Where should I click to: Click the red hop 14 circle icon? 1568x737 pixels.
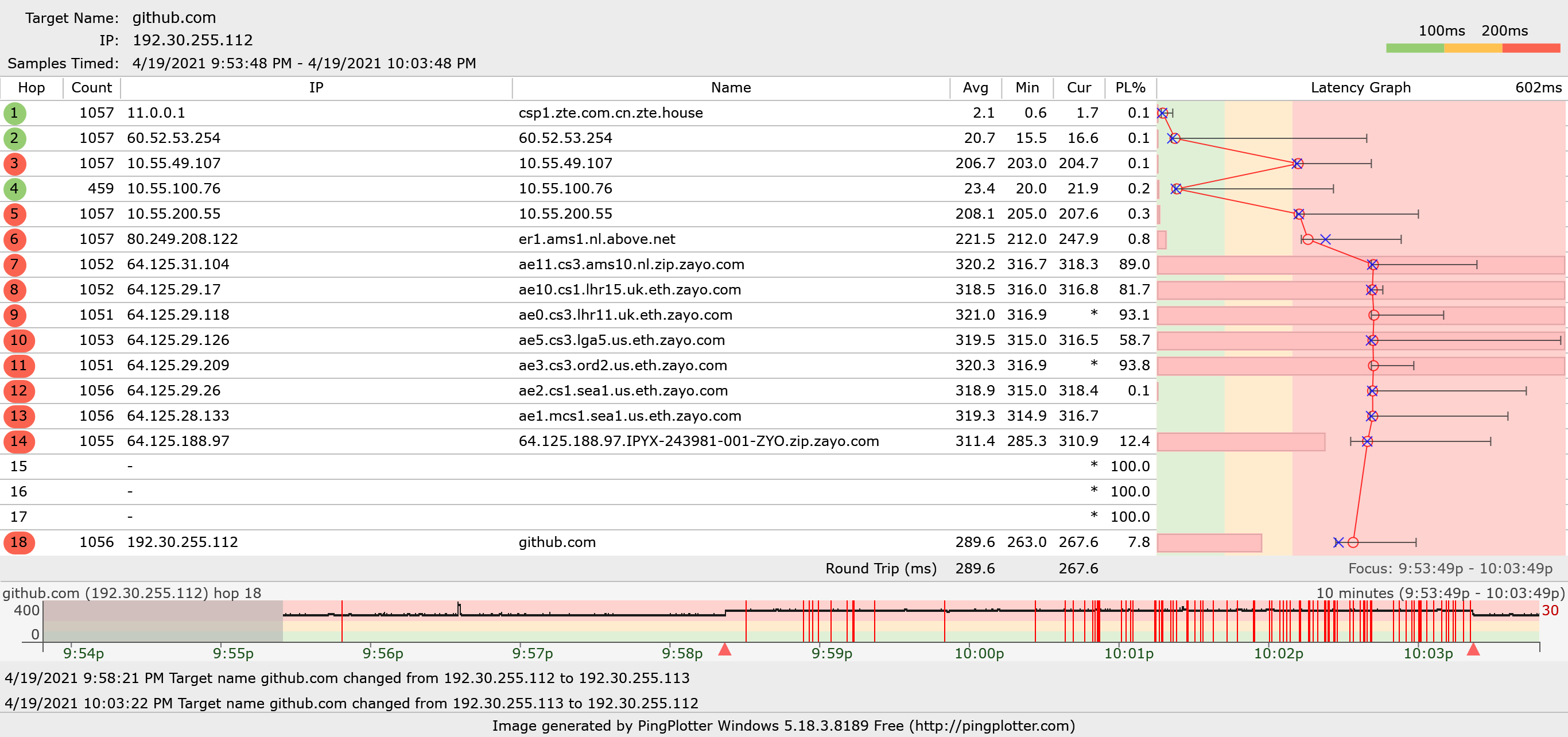pyautogui.click(x=19, y=441)
